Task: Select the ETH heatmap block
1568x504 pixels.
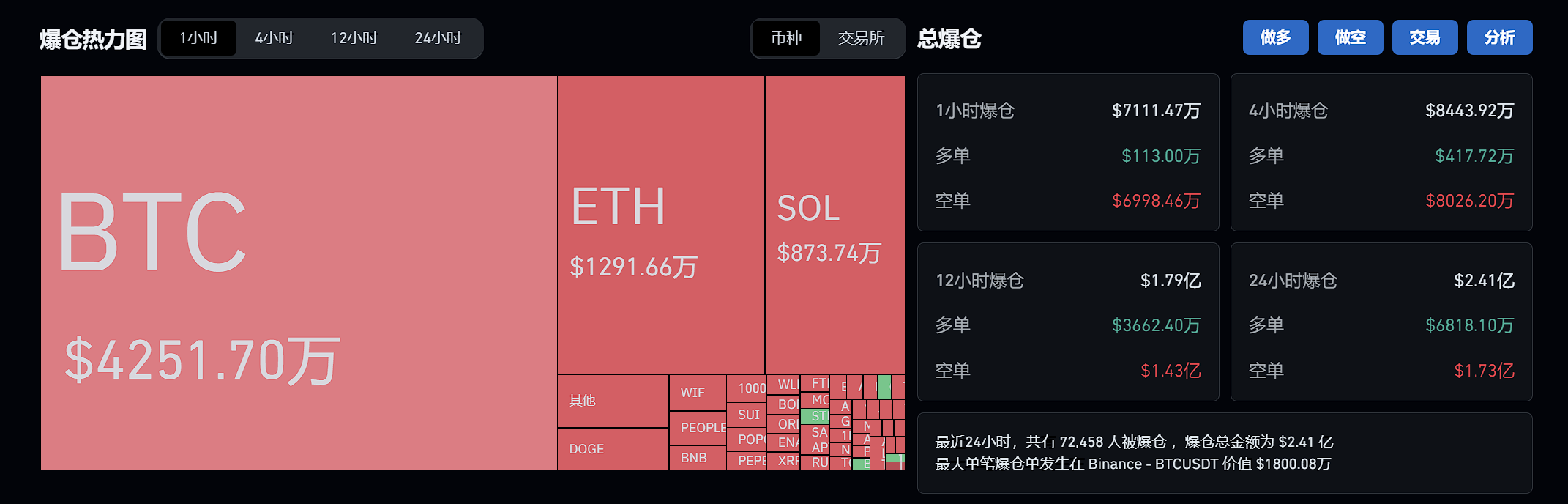Action: point(661,225)
